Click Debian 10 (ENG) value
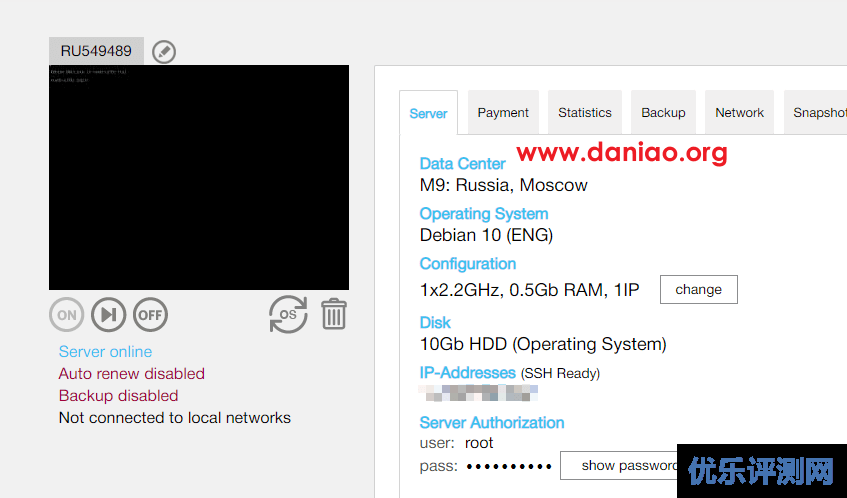 (x=486, y=235)
